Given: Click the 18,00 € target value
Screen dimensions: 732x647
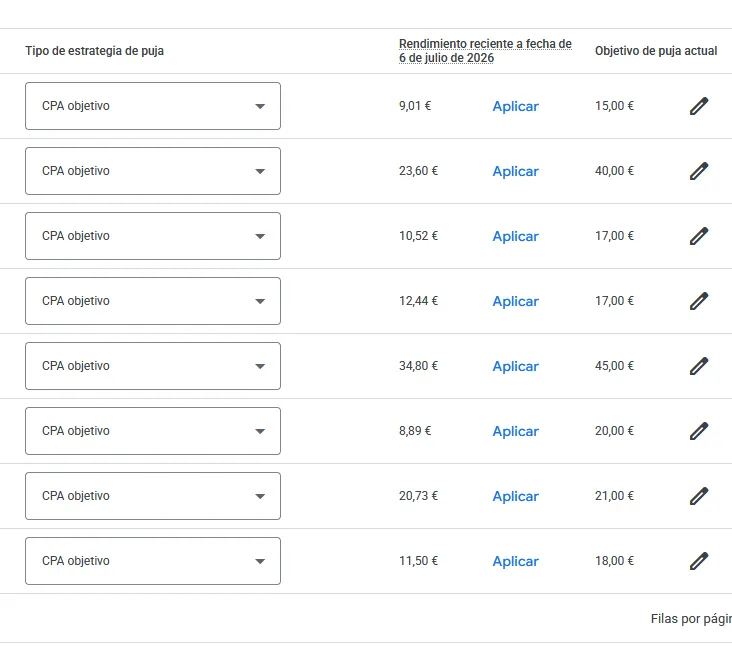Looking at the screenshot, I should pyautogui.click(x=614, y=561).
